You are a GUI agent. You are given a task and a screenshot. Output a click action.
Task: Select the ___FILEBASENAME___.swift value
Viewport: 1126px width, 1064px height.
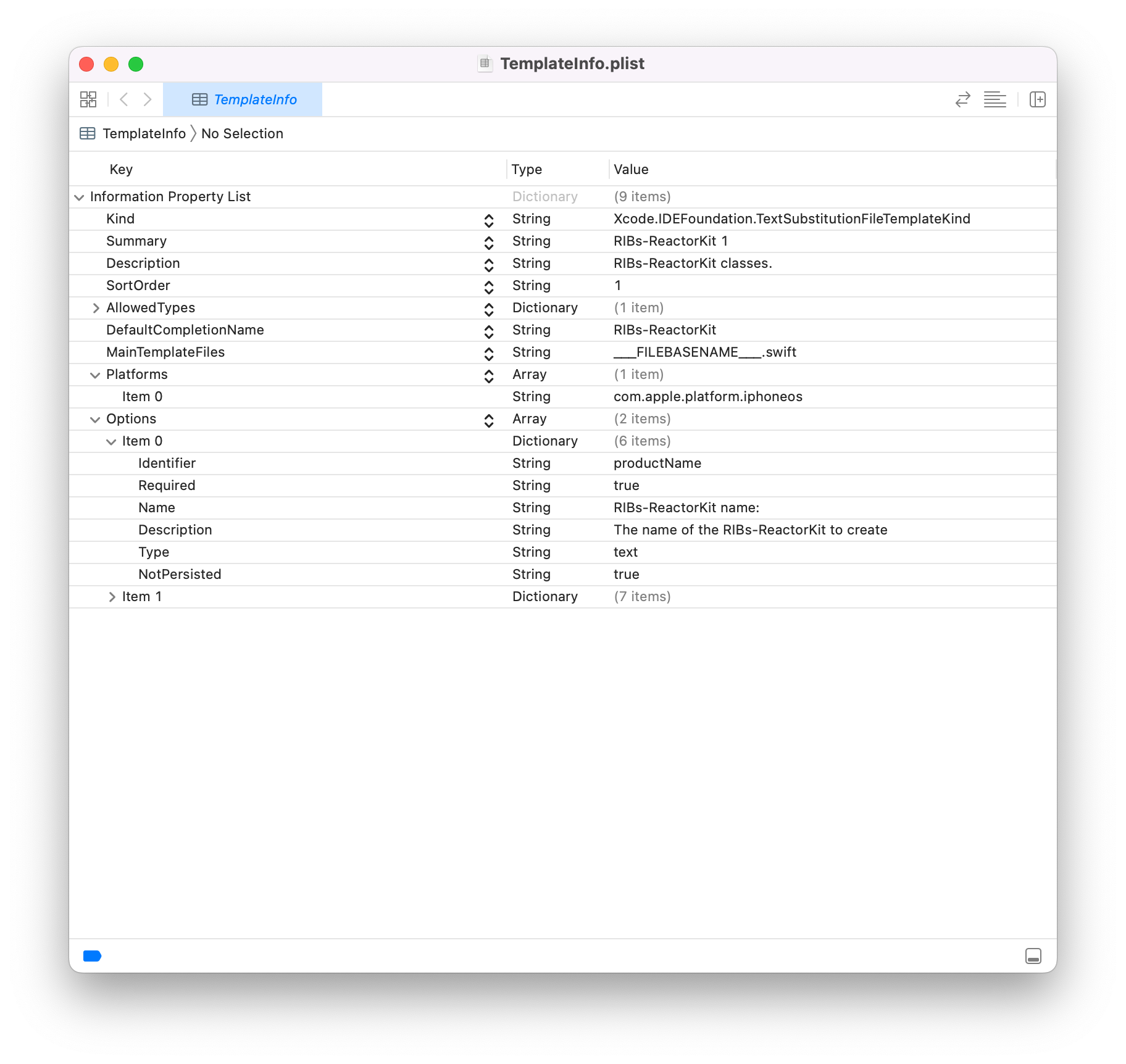click(705, 352)
